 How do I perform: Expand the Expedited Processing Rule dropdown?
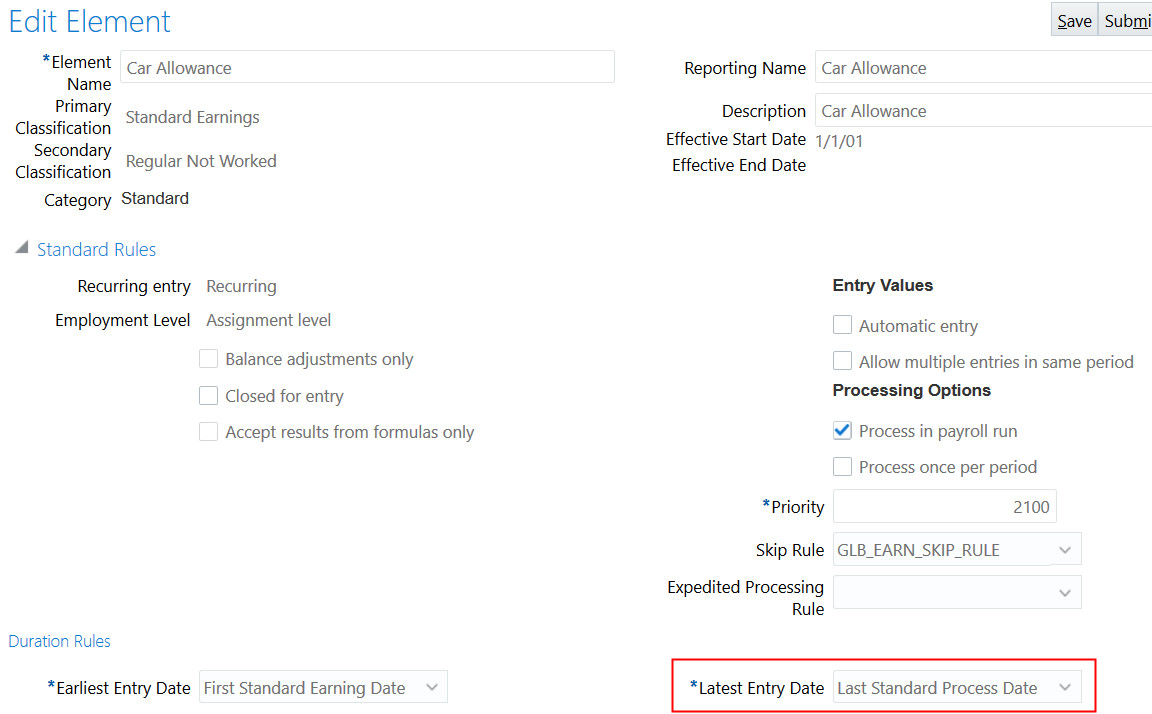click(1064, 592)
